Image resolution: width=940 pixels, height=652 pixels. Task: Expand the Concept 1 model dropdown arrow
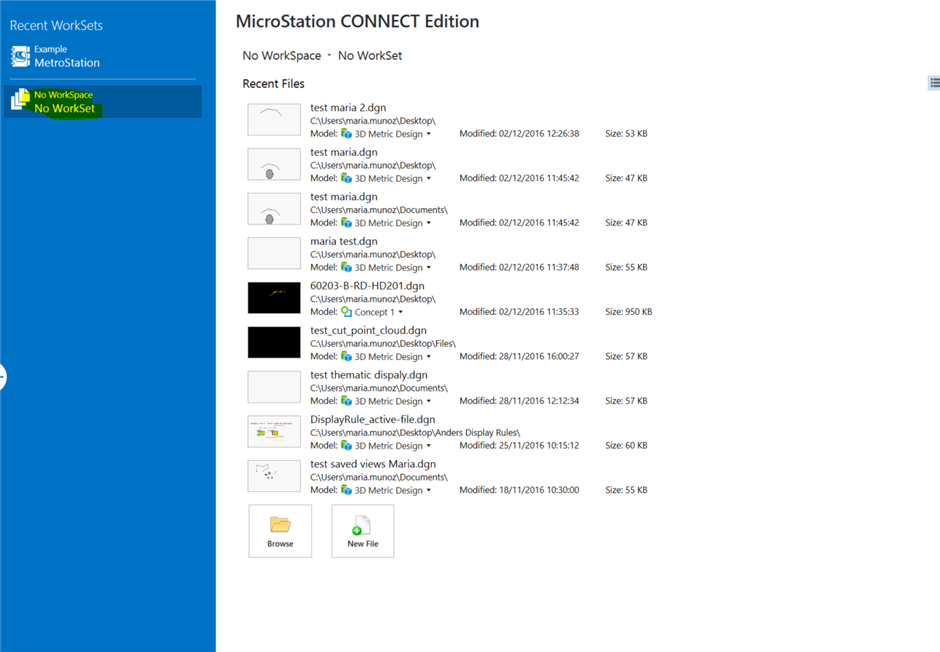tap(400, 312)
